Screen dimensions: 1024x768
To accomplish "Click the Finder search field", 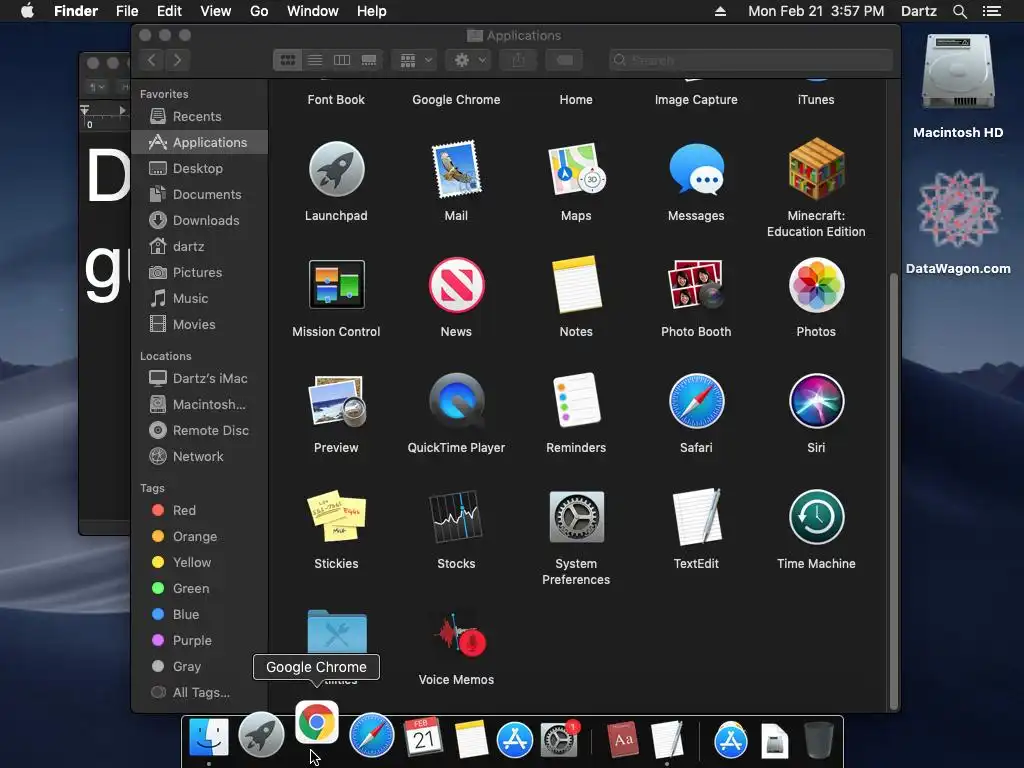I will [x=751, y=60].
